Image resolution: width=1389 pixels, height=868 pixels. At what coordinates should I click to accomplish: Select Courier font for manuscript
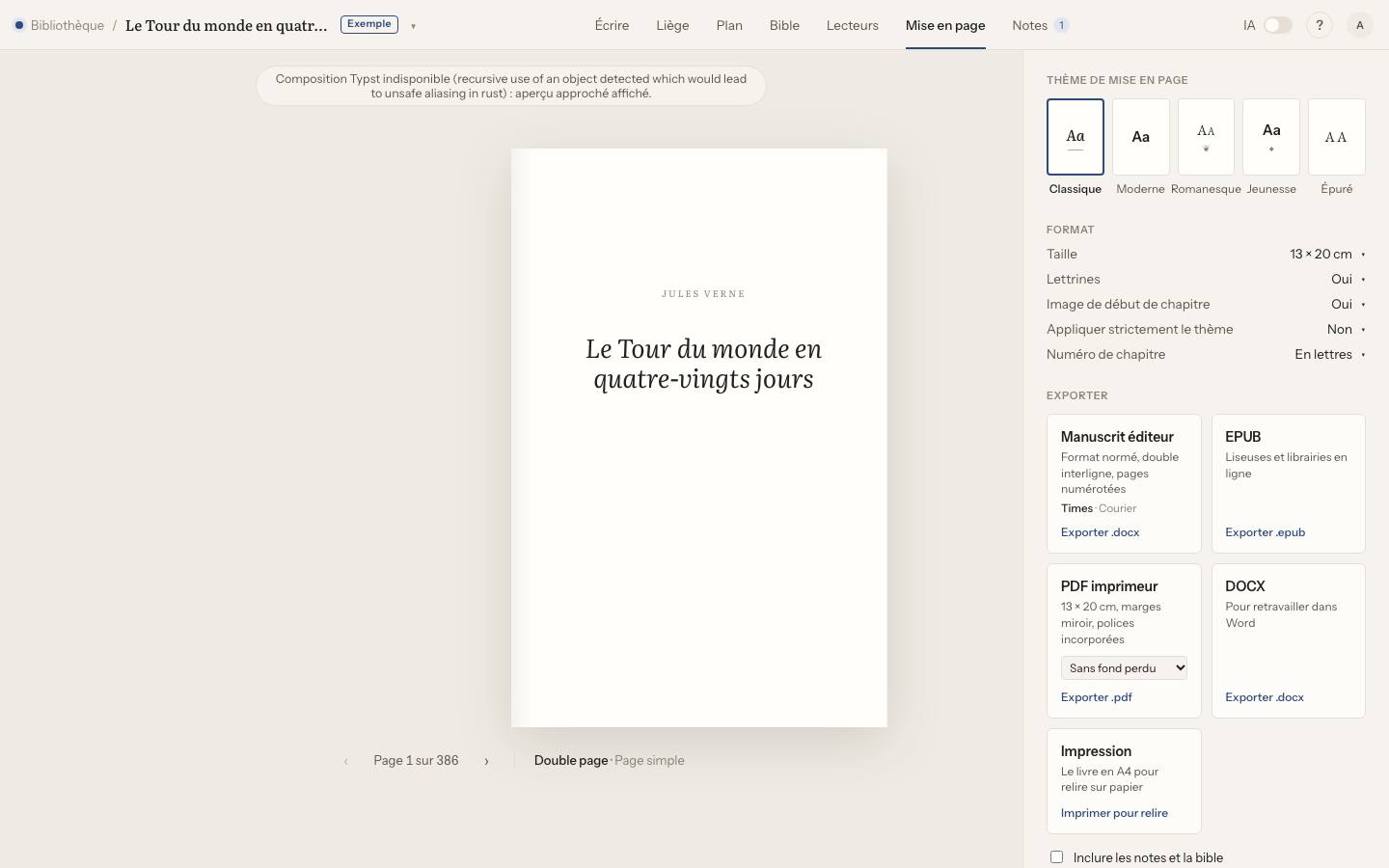point(1117,508)
